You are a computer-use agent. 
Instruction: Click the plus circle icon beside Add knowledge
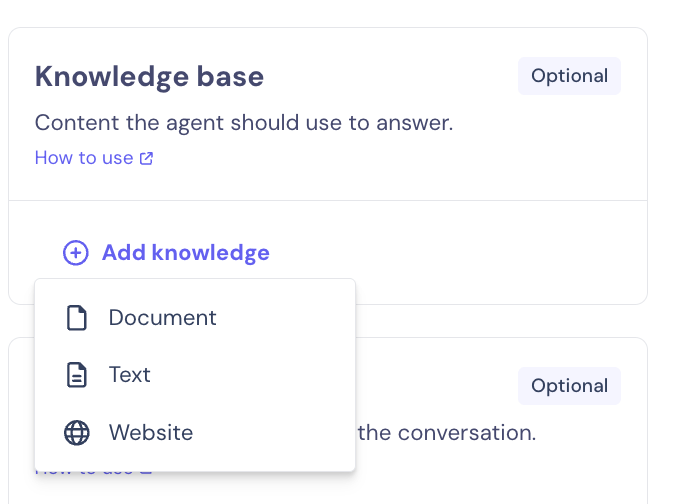click(75, 253)
